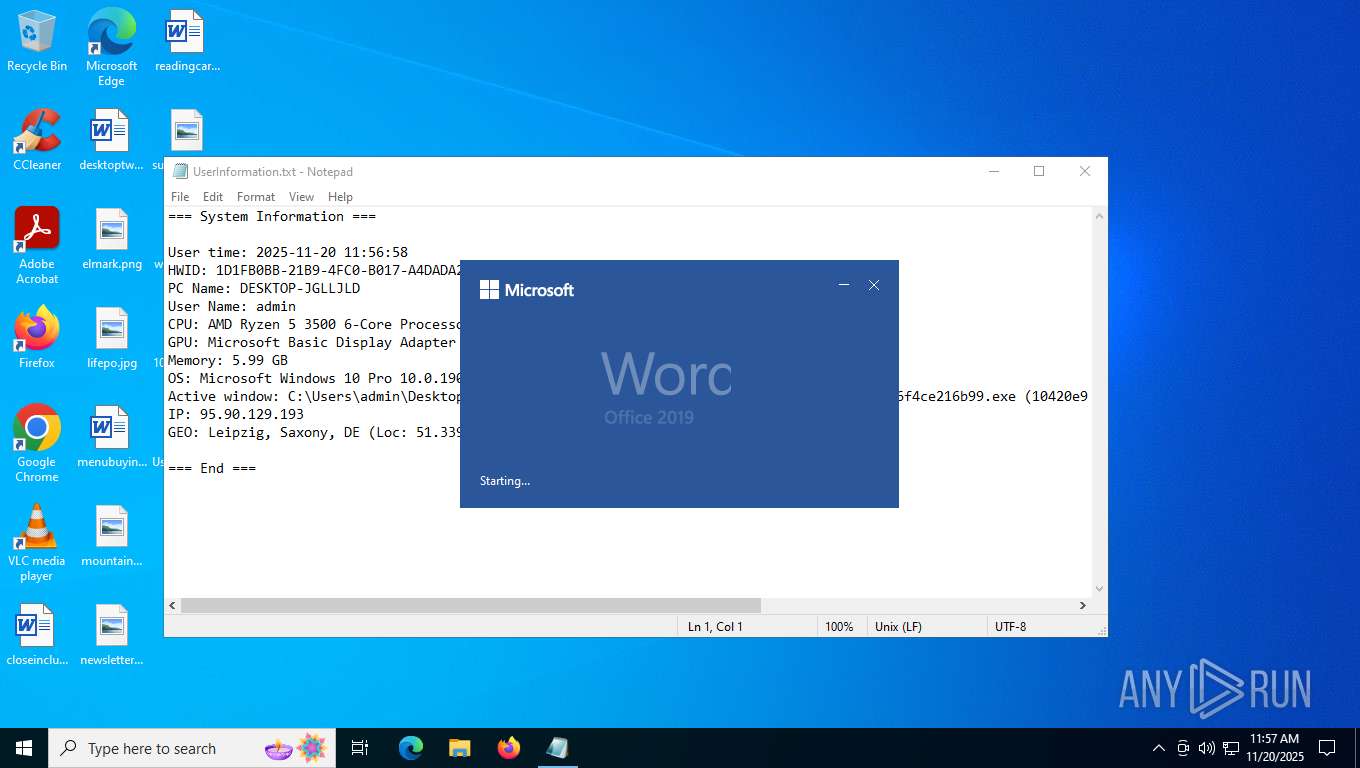
Task: Click the Notepad horizontal scrollbar left arrow
Action: pos(172,606)
